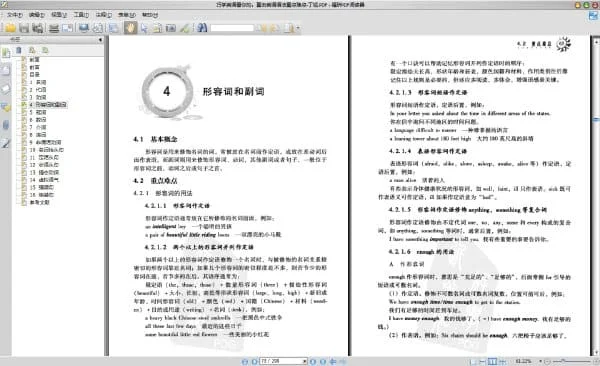The height and width of the screenshot is (366, 600).
Task: Select the bookmark numbered 10
Action: click(x=47, y=150)
